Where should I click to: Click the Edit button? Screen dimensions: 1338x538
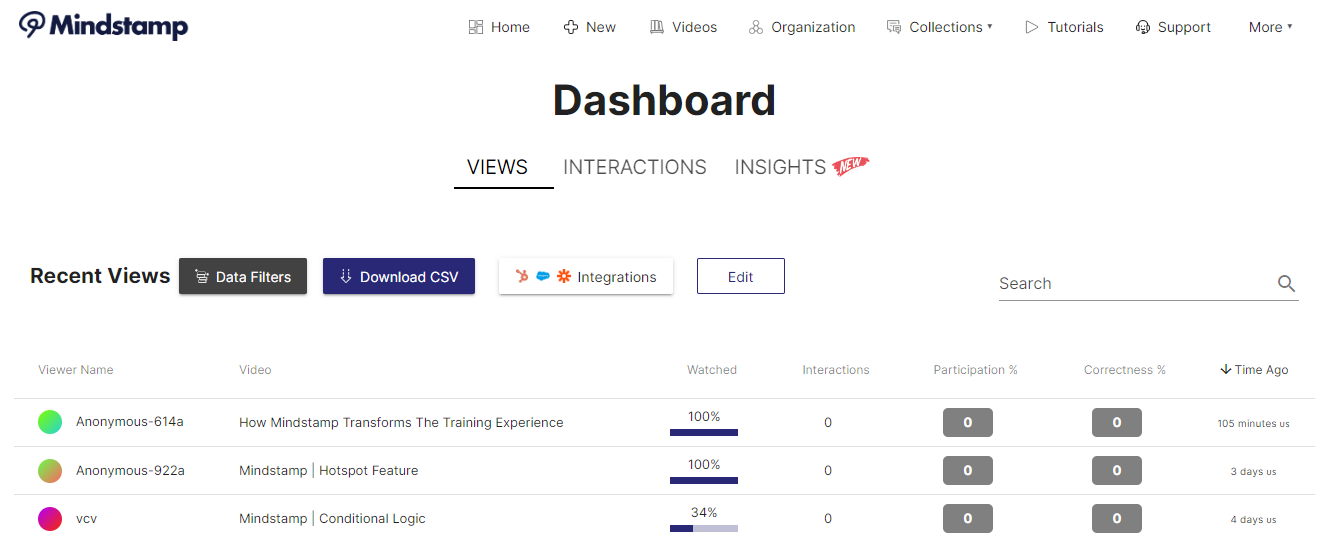(740, 277)
